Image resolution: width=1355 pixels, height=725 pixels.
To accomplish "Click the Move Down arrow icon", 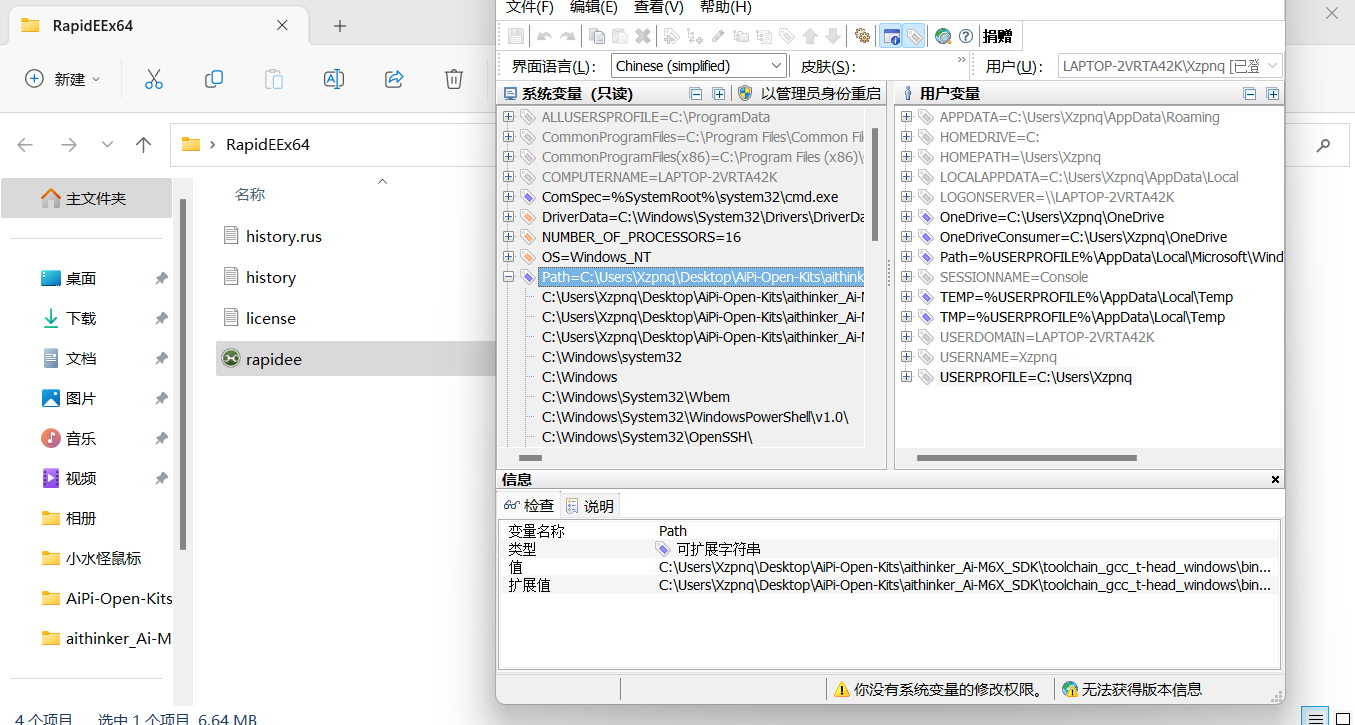I will coord(832,36).
